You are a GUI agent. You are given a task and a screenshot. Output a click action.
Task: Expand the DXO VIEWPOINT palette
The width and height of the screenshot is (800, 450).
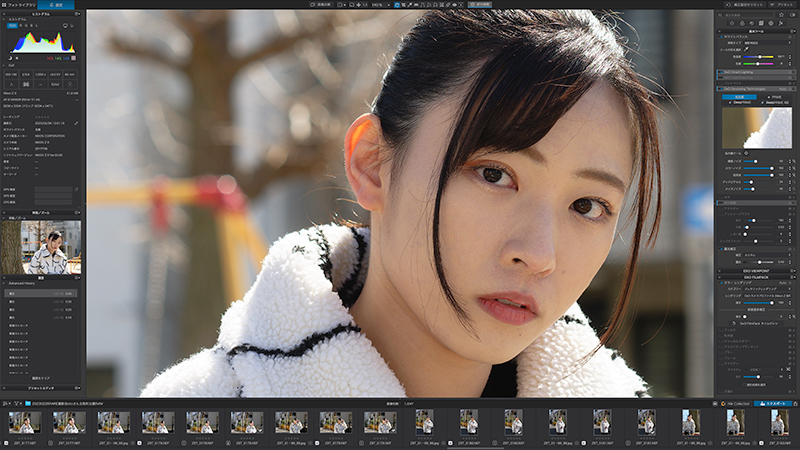756,271
